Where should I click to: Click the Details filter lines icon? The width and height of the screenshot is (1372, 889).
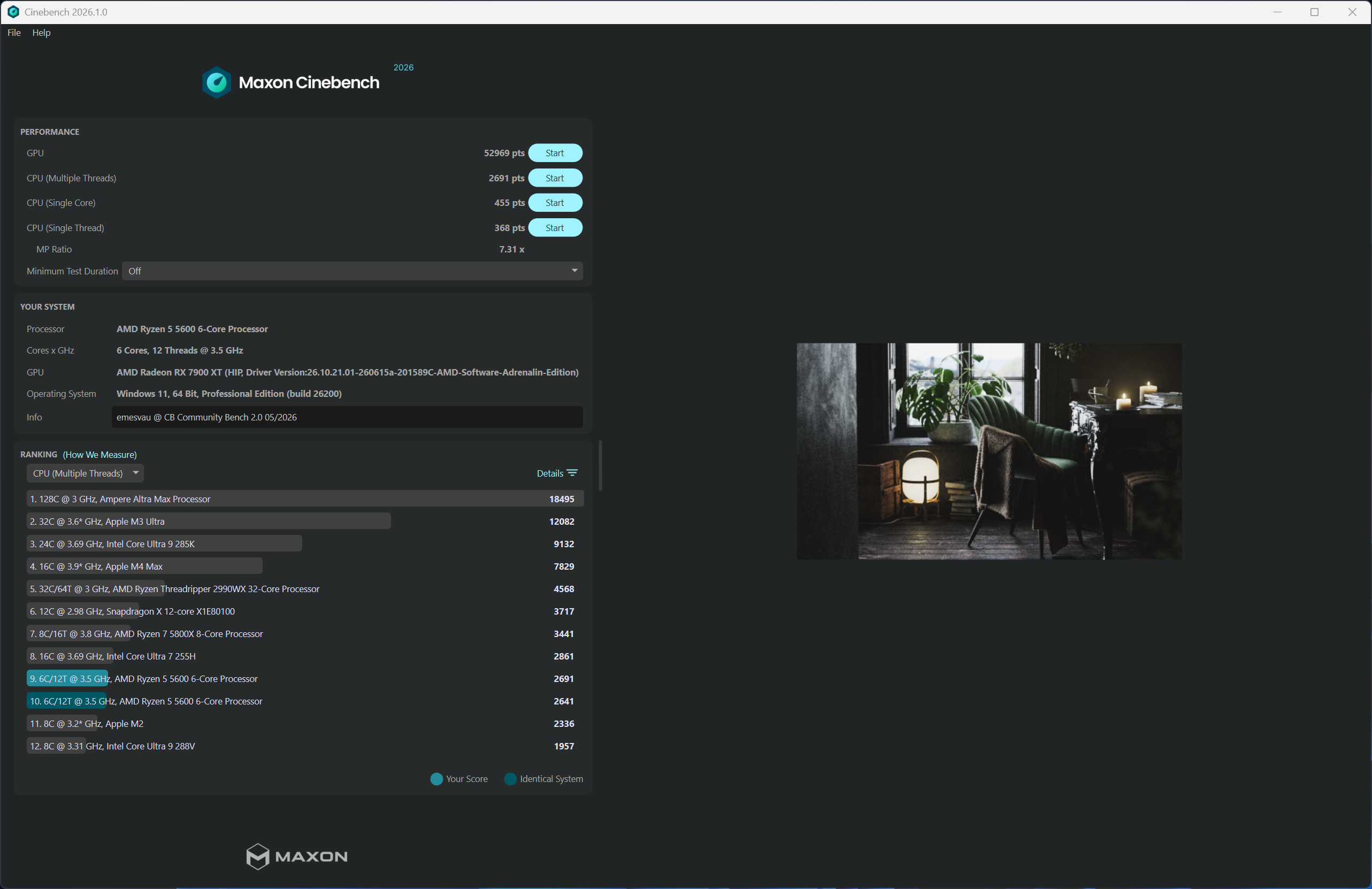click(572, 473)
